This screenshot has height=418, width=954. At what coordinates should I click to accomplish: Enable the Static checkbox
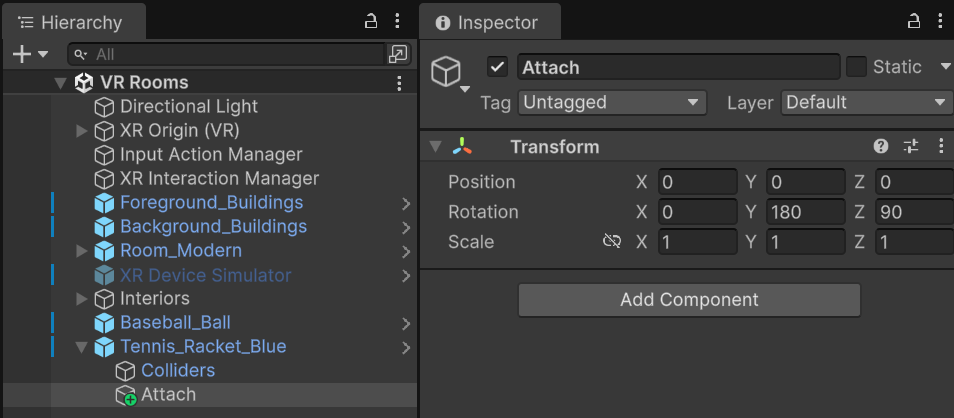point(856,67)
